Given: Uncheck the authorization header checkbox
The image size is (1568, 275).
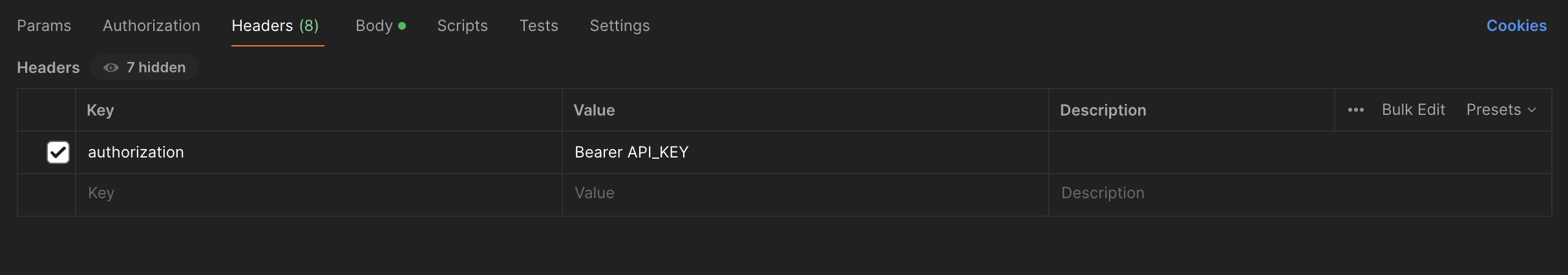Looking at the screenshot, I should pos(58,152).
